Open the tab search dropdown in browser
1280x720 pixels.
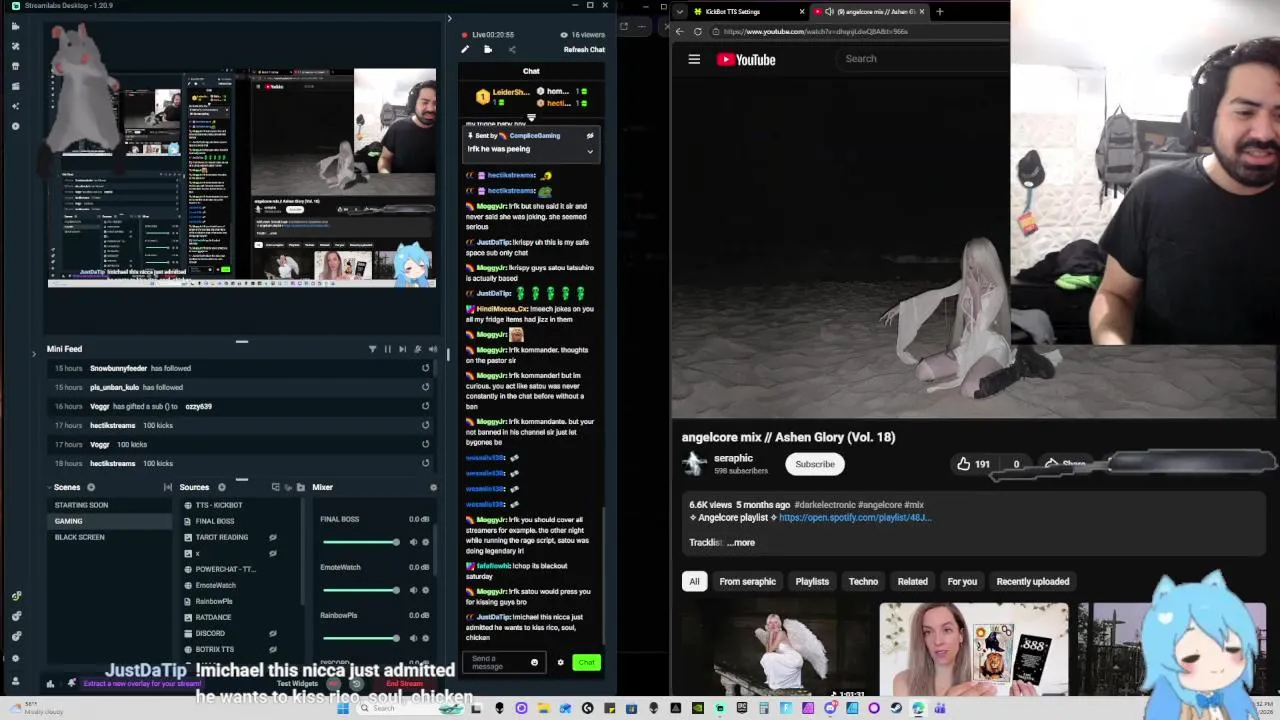tap(680, 12)
